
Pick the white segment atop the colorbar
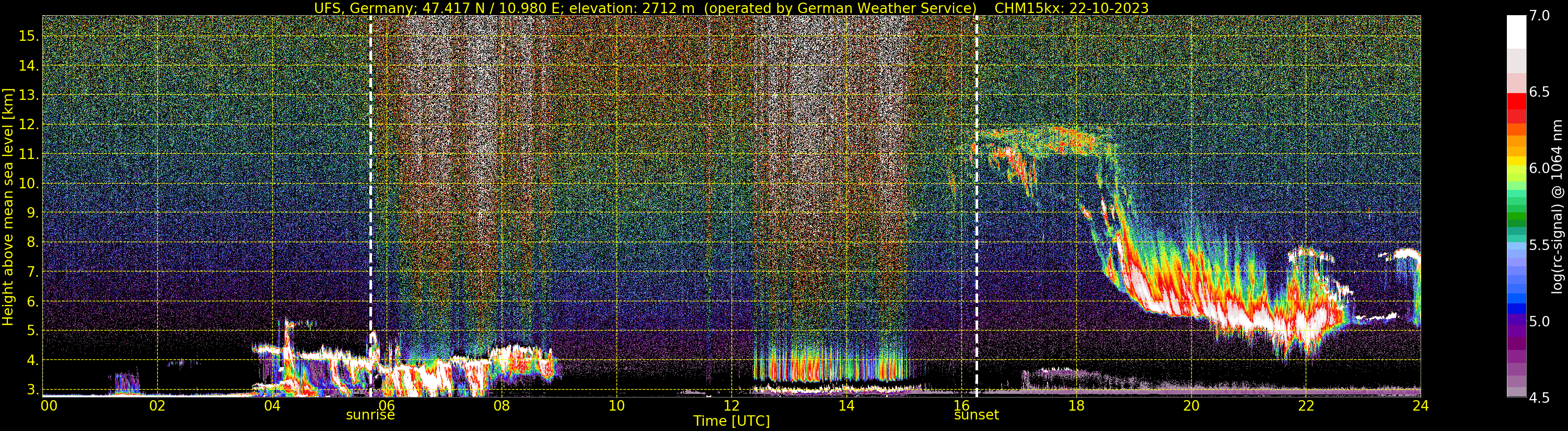(x=1516, y=32)
